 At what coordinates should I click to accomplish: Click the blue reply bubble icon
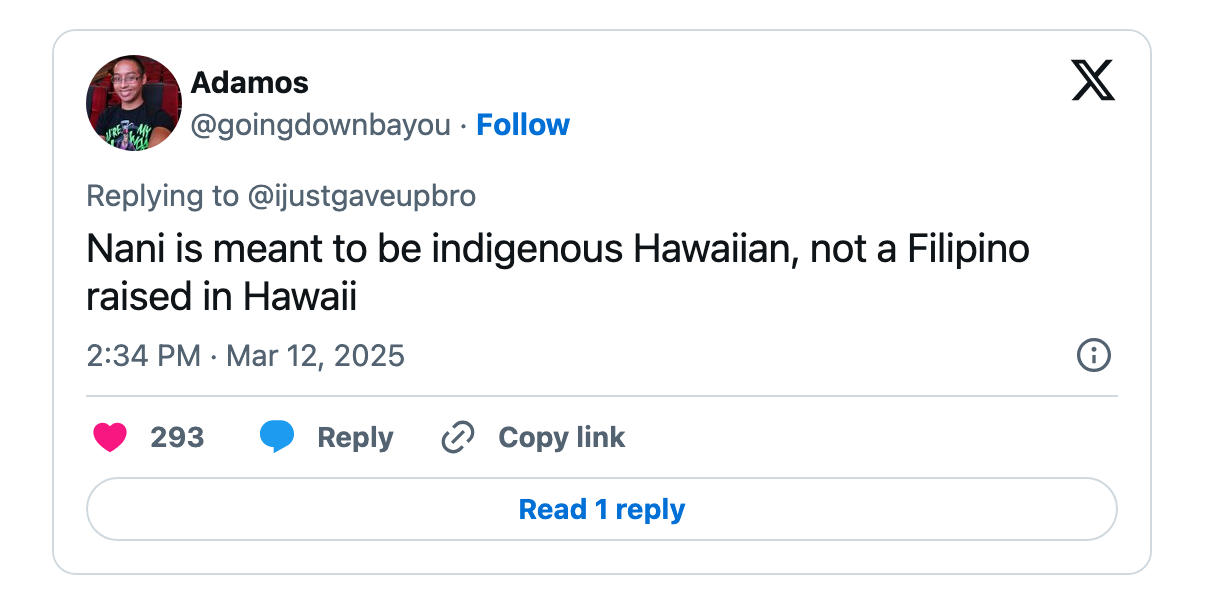[278, 436]
